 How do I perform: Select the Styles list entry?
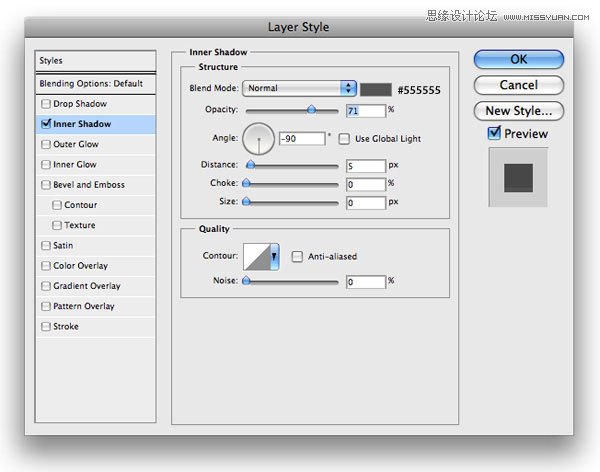pos(95,60)
